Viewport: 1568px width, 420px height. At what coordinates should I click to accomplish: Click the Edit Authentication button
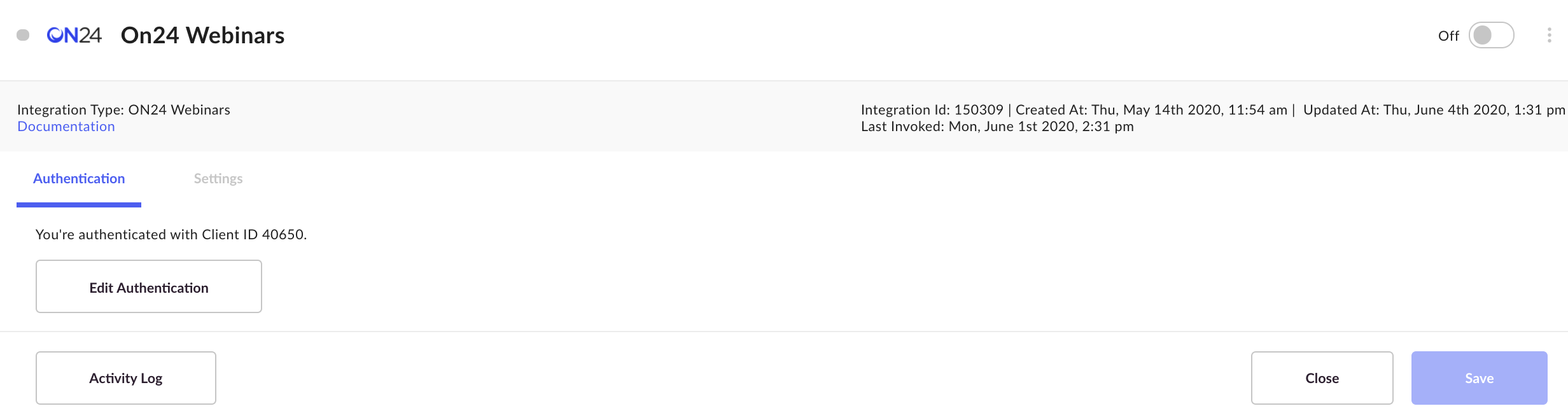[x=148, y=286]
